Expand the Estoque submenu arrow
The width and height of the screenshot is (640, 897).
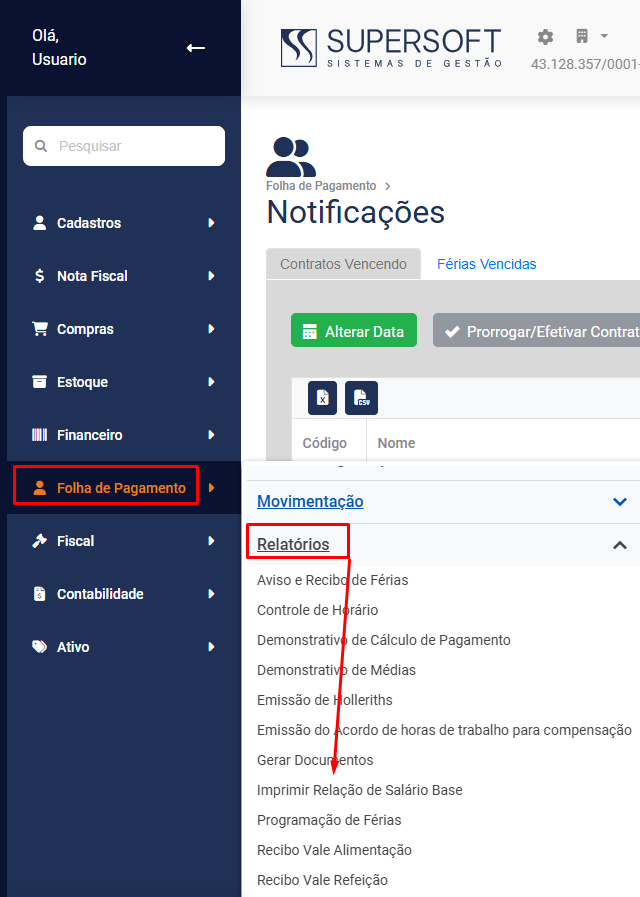coord(211,382)
